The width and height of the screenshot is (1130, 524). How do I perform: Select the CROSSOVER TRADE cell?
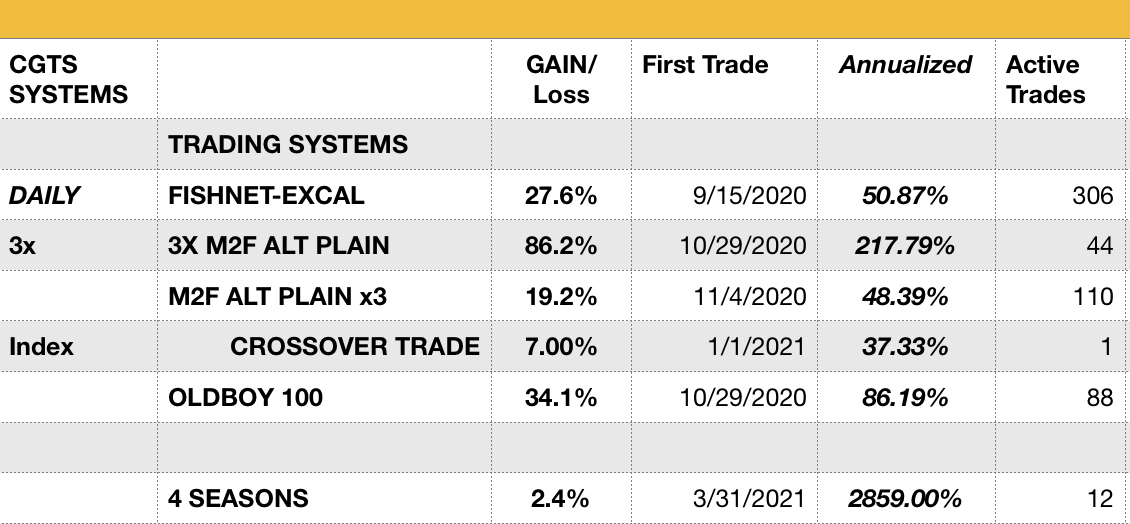(x=354, y=347)
